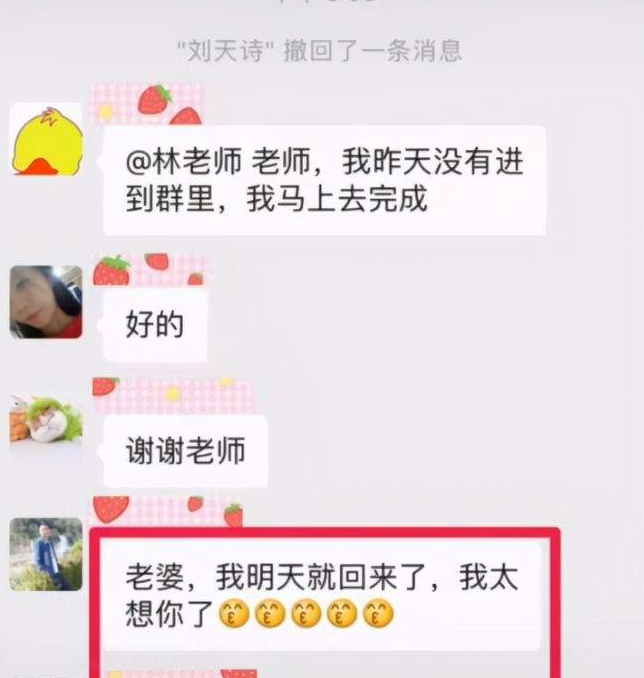Image resolution: width=644 pixels, height=678 pixels.
Task: Click the first kissing face emoji
Action: click(x=234, y=614)
